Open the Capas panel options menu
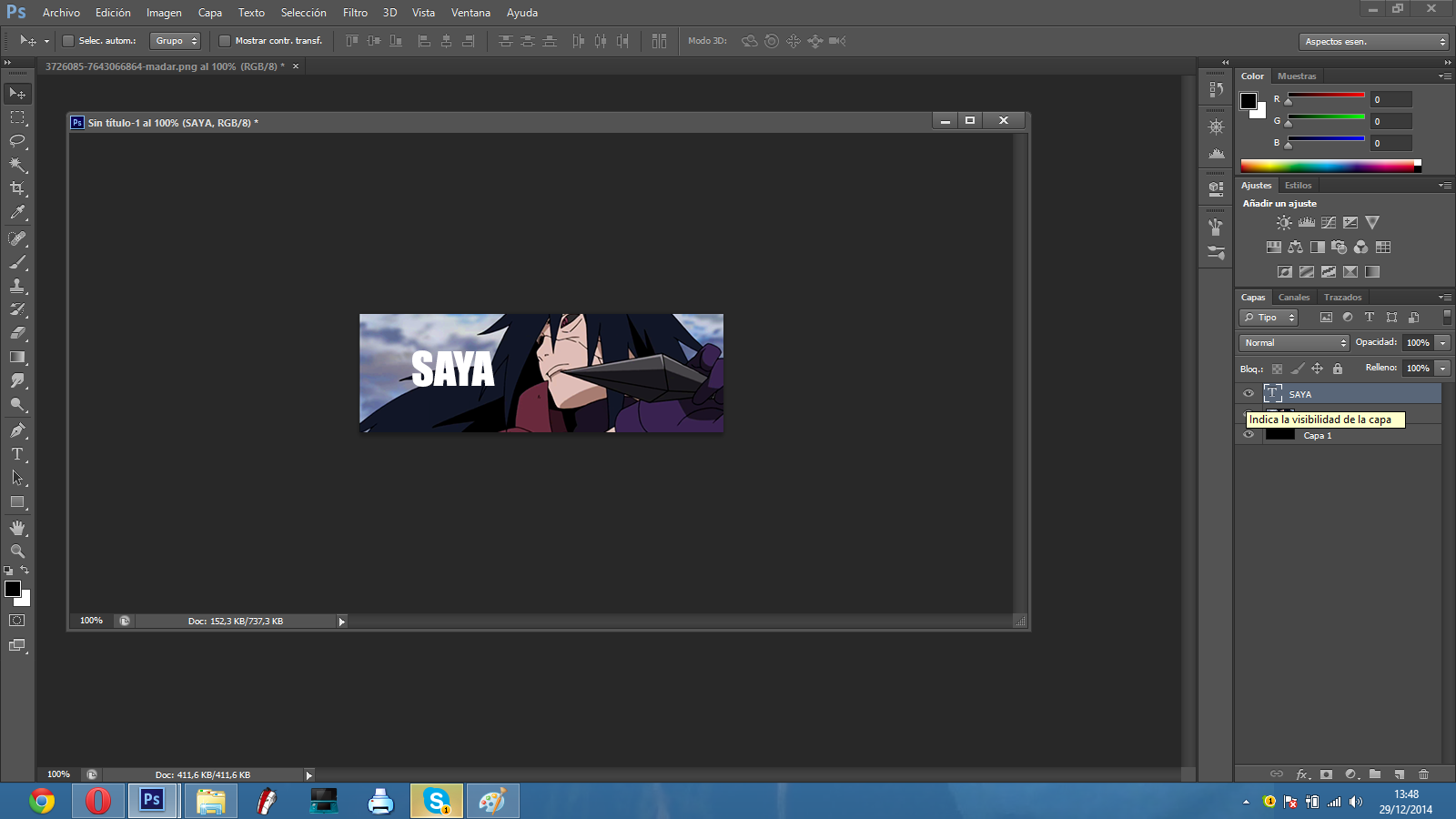 (1445, 298)
